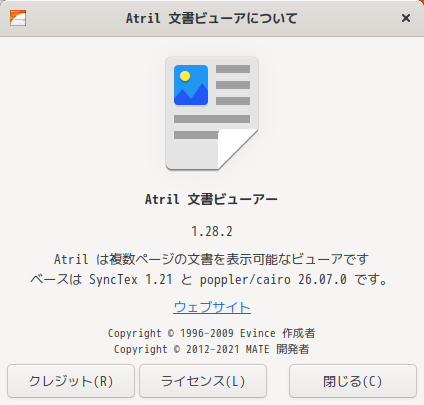Click the Atril icon in the title bar
This screenshot has height=405, width=424.
[x=18, y=18]
